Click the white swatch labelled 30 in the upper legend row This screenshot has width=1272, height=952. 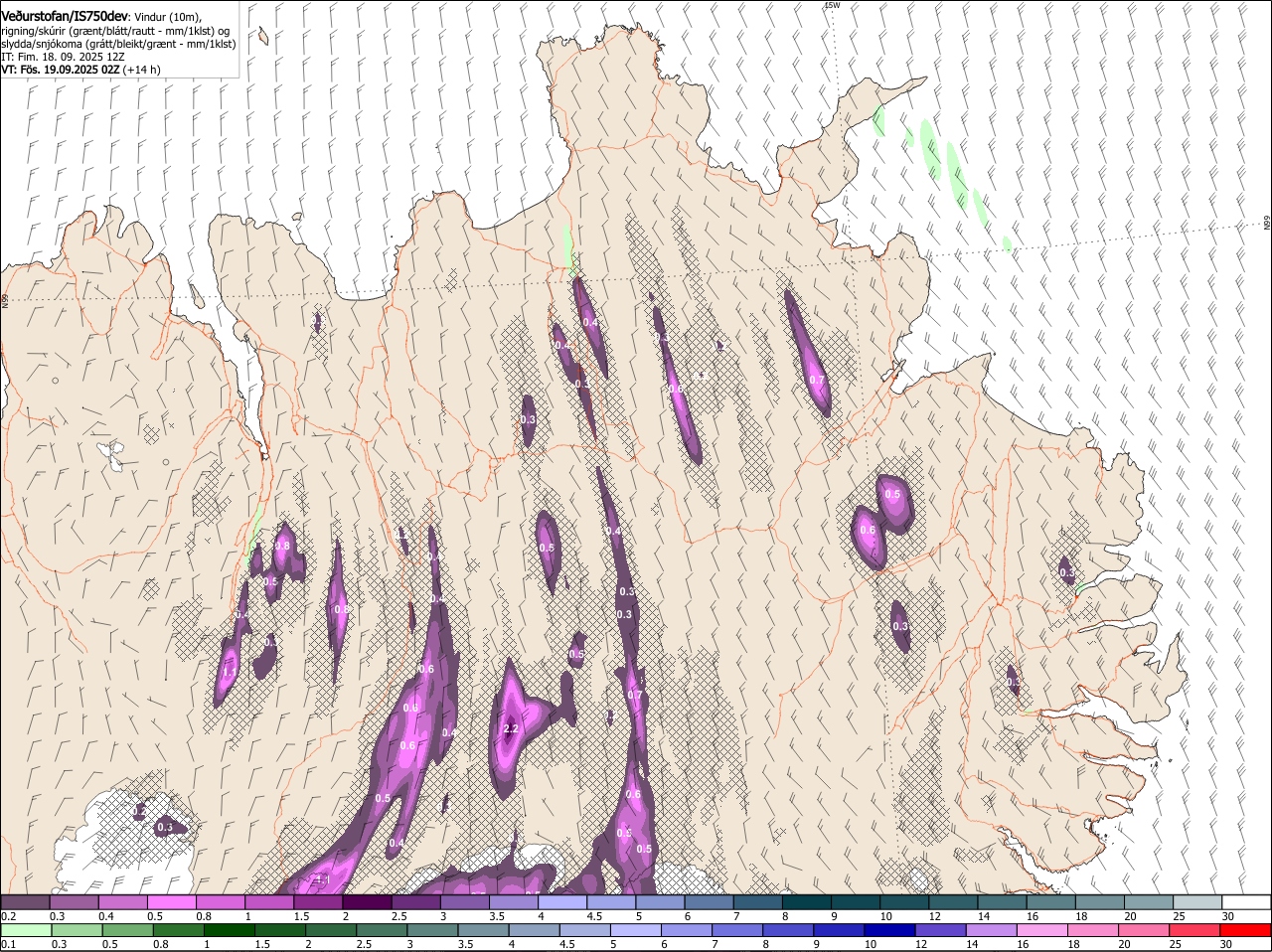point(1246,902)
